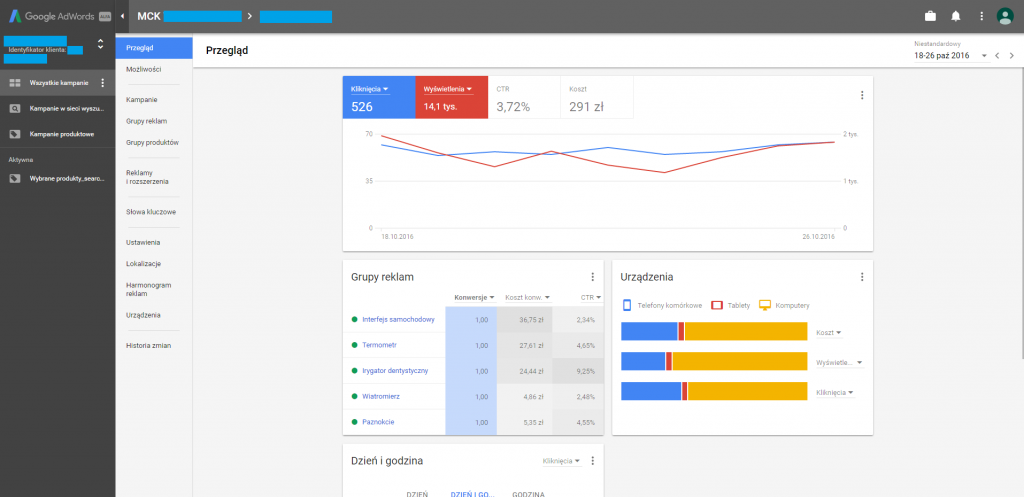Open Paznokcie ad group link
1024x497 pixels.
(378, 422)
